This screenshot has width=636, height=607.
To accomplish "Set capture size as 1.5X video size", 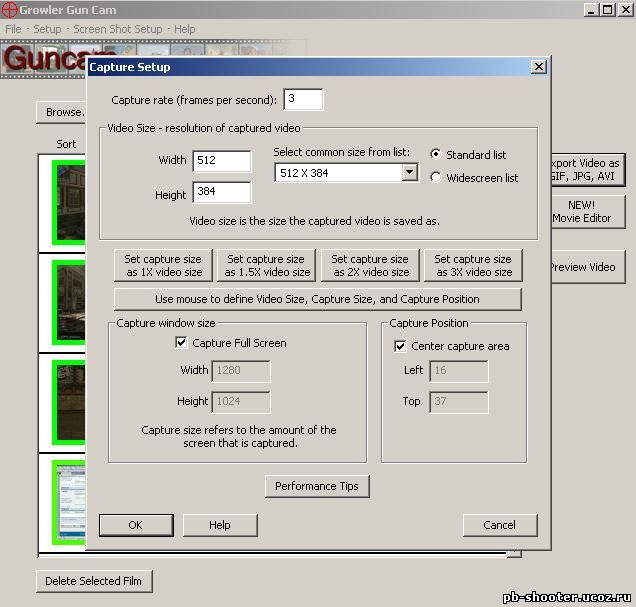I will point(266,265).
